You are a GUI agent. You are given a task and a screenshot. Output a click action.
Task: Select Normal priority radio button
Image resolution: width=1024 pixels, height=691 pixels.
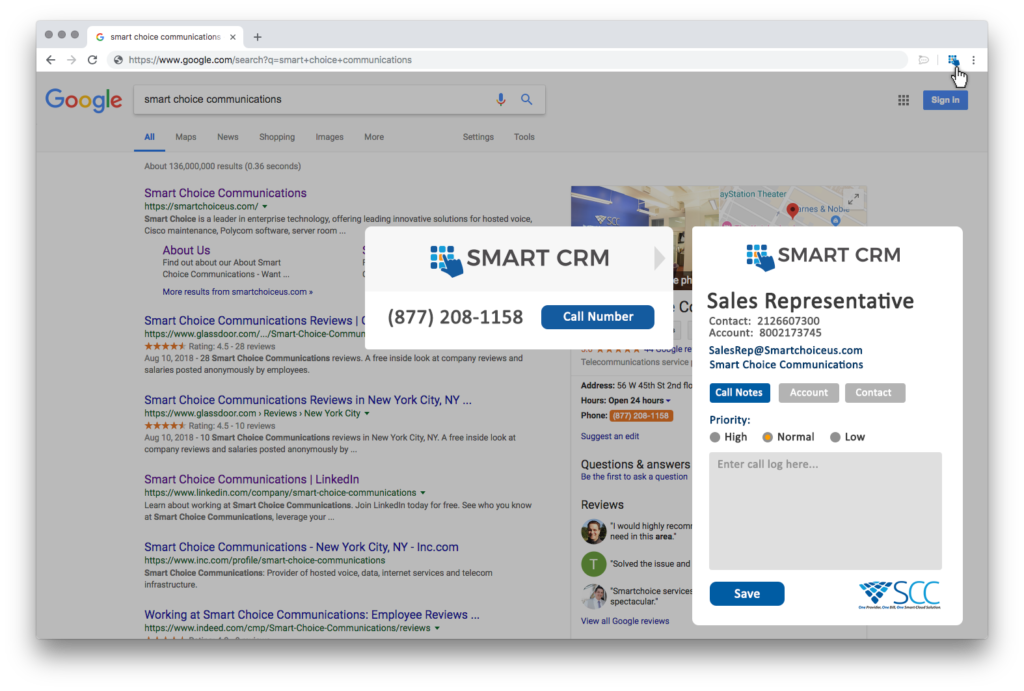pyautogui.click(x=767, y=437)
